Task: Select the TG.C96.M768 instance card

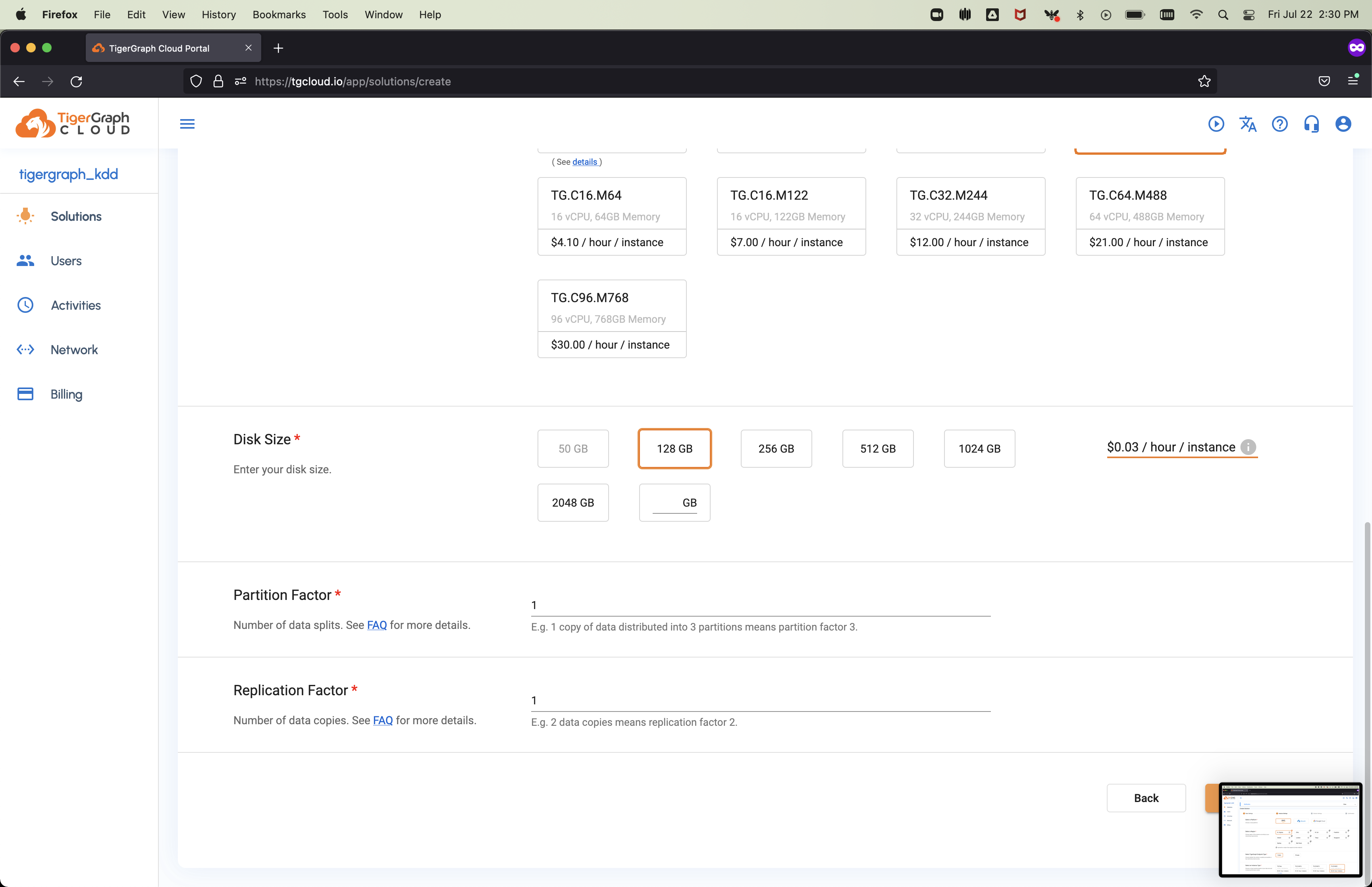Action: click(x=611, y=318)
